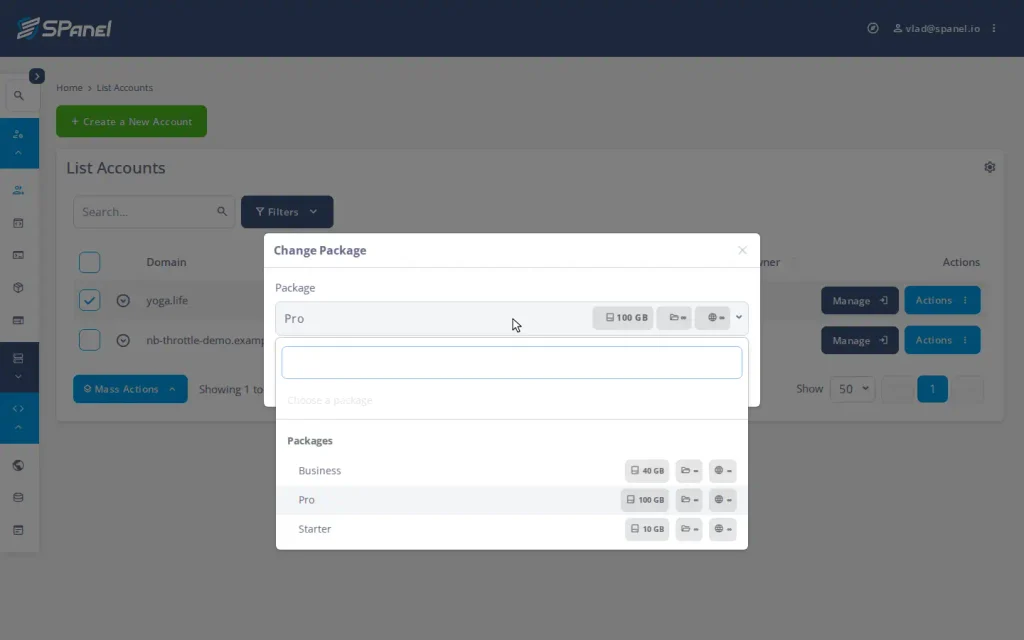Click the Home breadcrumb link
This screenshot has height=640, width=1024.
[x=69, y=88]
